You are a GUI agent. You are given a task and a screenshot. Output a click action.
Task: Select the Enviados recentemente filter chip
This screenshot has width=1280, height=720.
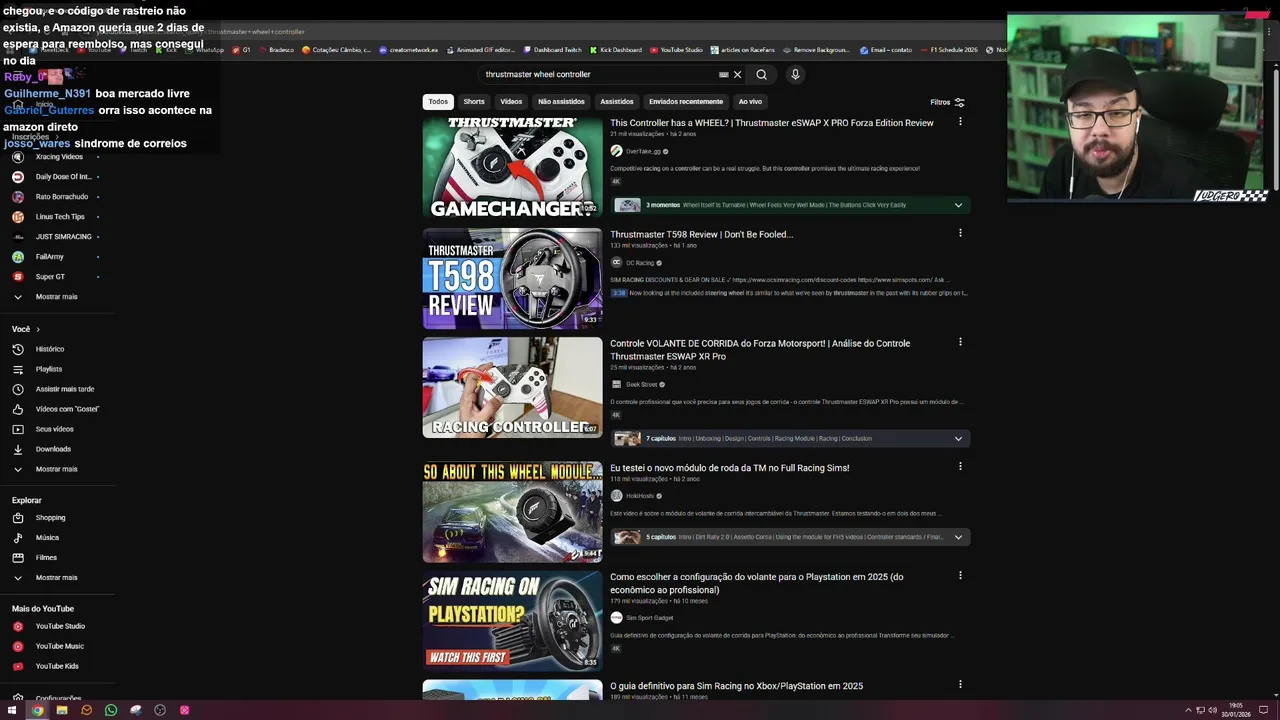click(686, 101)
